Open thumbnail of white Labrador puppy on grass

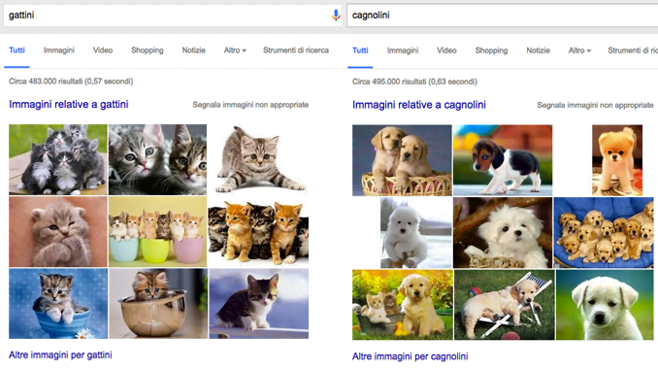tap(605, 305)
